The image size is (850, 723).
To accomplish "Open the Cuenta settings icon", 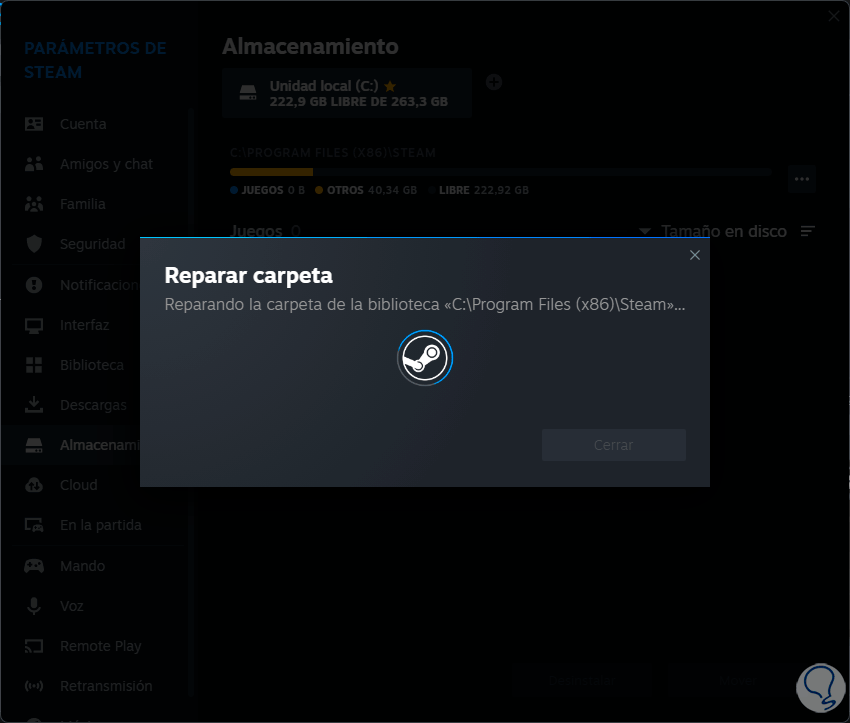I will point(34,124).
